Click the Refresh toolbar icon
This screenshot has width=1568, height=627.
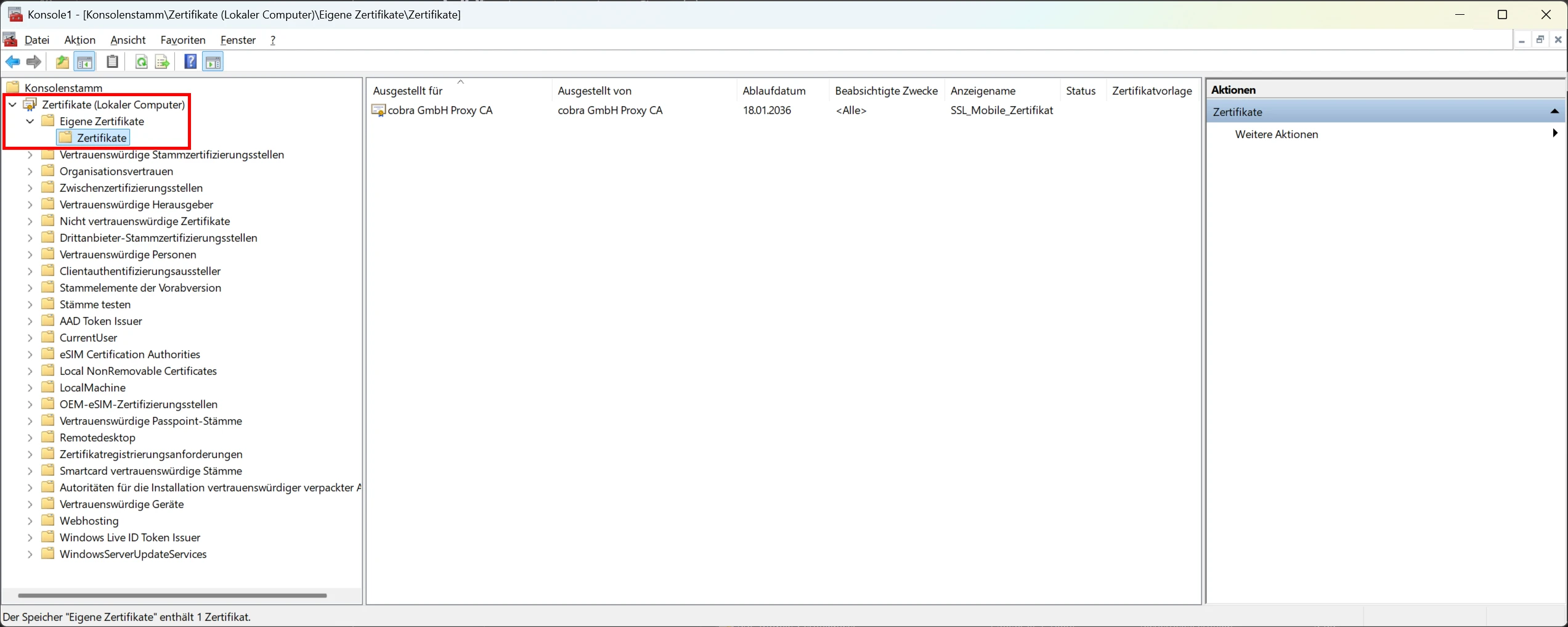[141, 62]
